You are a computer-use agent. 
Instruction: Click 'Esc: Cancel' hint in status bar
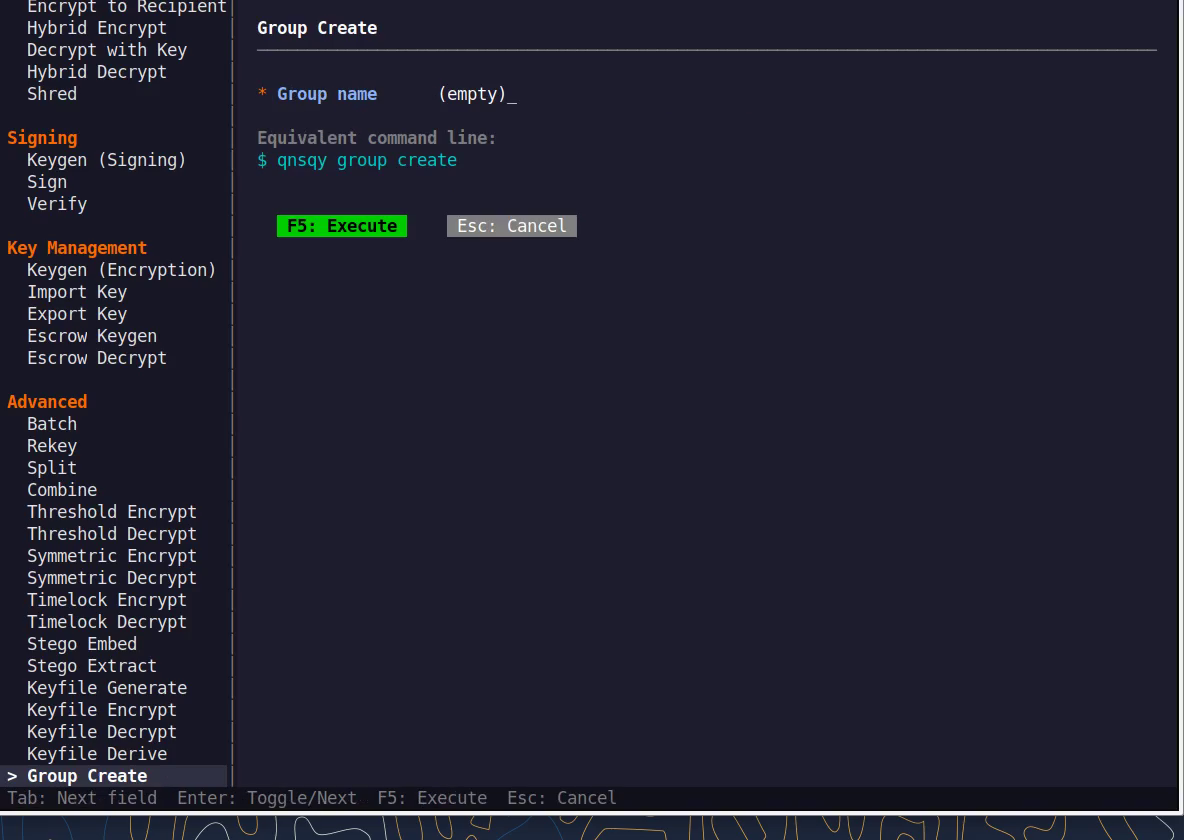point(562,798)
